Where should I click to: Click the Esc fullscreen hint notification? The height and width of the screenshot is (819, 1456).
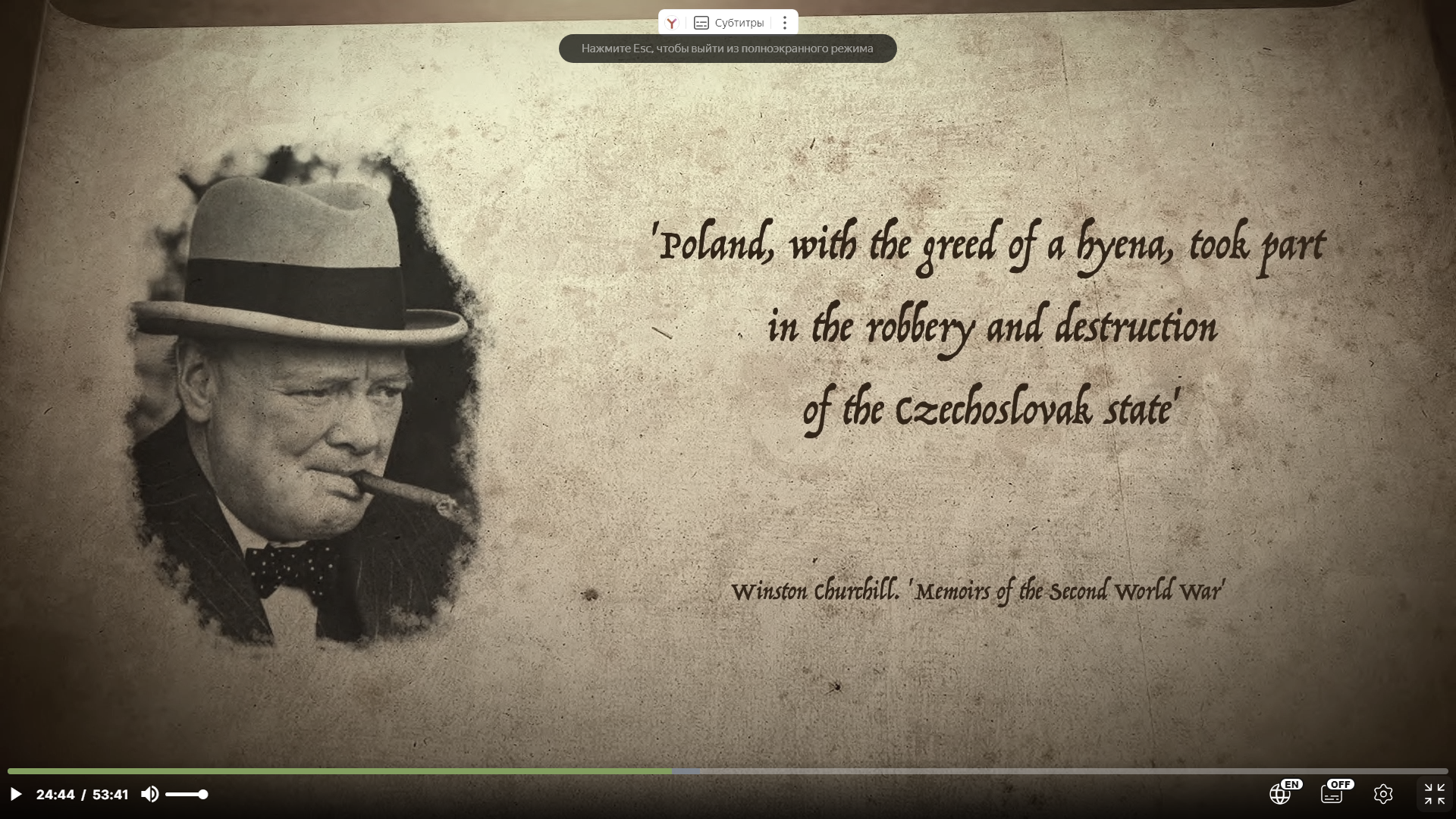tap(727, 49)
